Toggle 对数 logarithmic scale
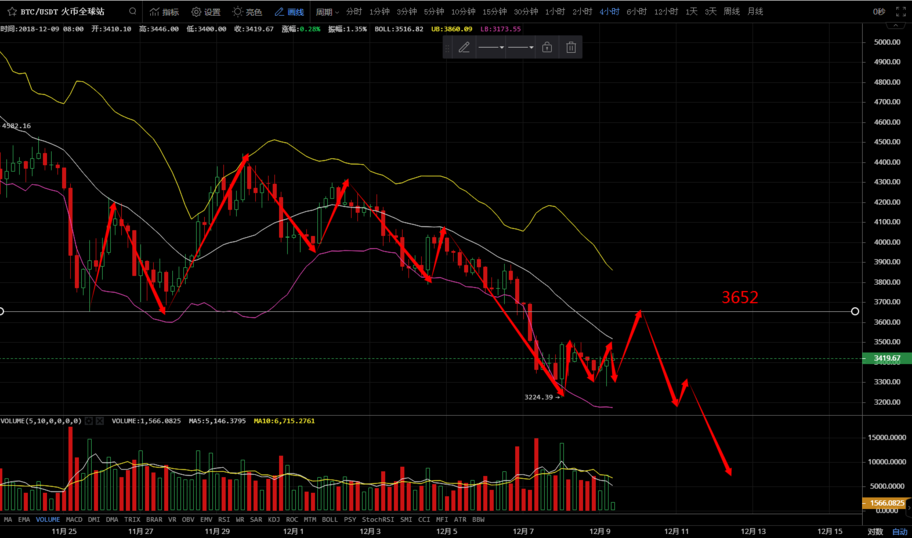The width and height of the screenshot is (912, 538). (875, 532)
